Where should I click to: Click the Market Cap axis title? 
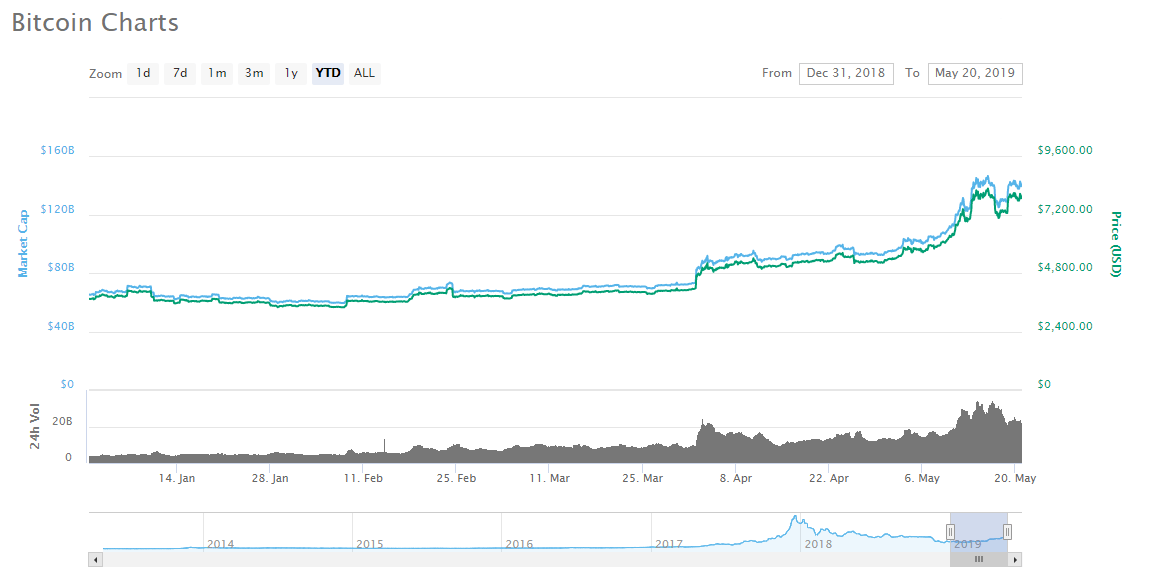click(23, 243)
